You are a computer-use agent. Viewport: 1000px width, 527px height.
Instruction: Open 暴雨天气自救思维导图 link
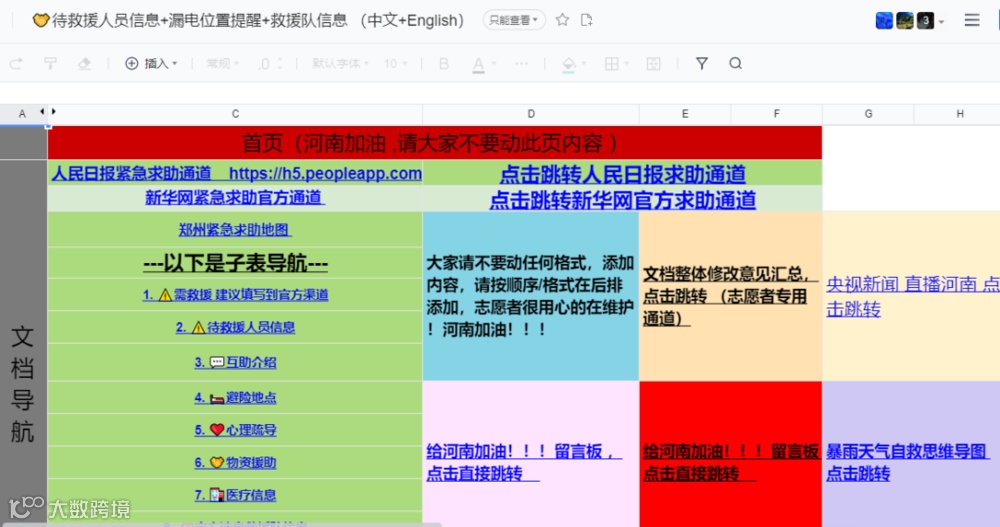click(908, 463)
